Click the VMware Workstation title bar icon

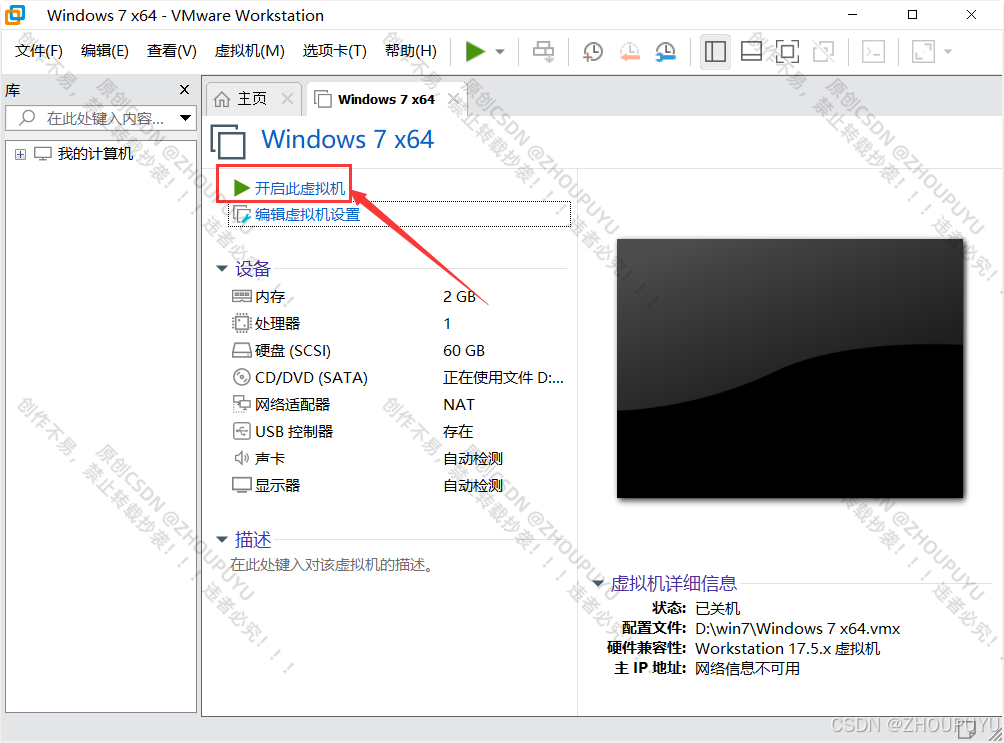[15, 15]
